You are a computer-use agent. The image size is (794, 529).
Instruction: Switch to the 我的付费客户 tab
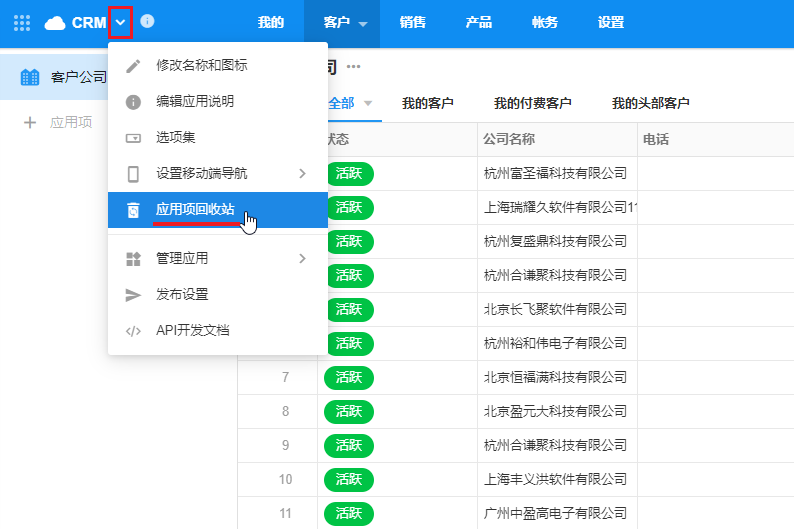pyautogui.click(x=532, y=103)
